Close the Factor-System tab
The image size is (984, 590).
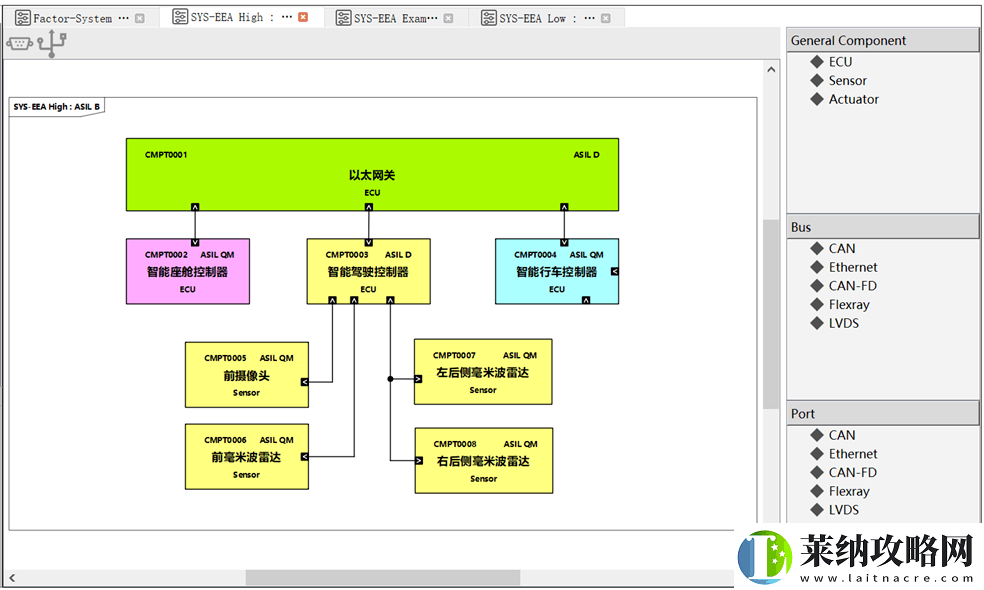coord(140,18)
